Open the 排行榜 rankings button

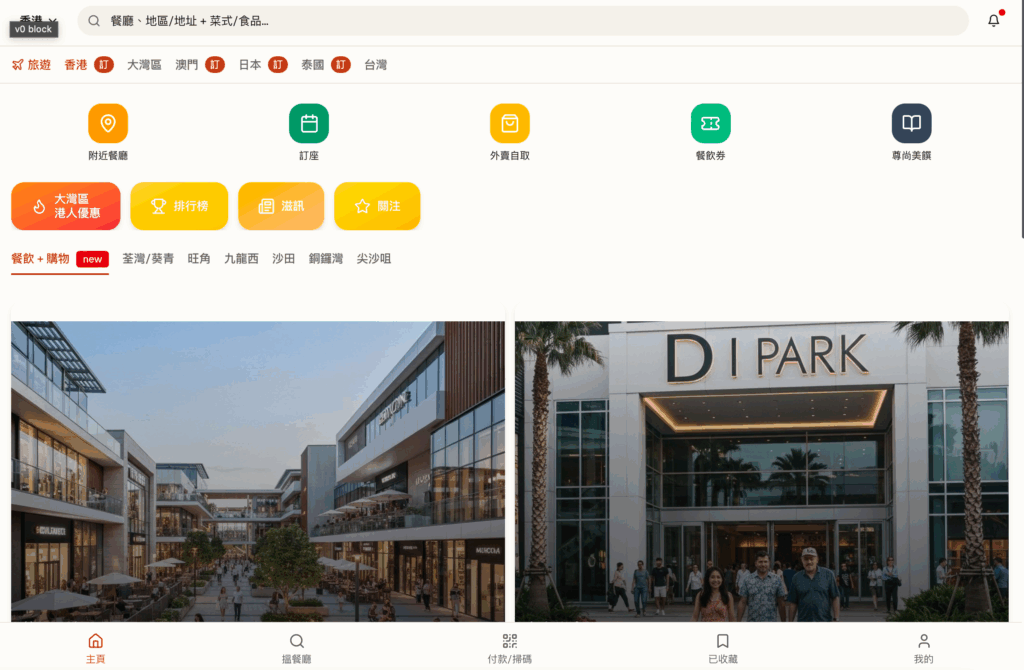coord(179,206)
